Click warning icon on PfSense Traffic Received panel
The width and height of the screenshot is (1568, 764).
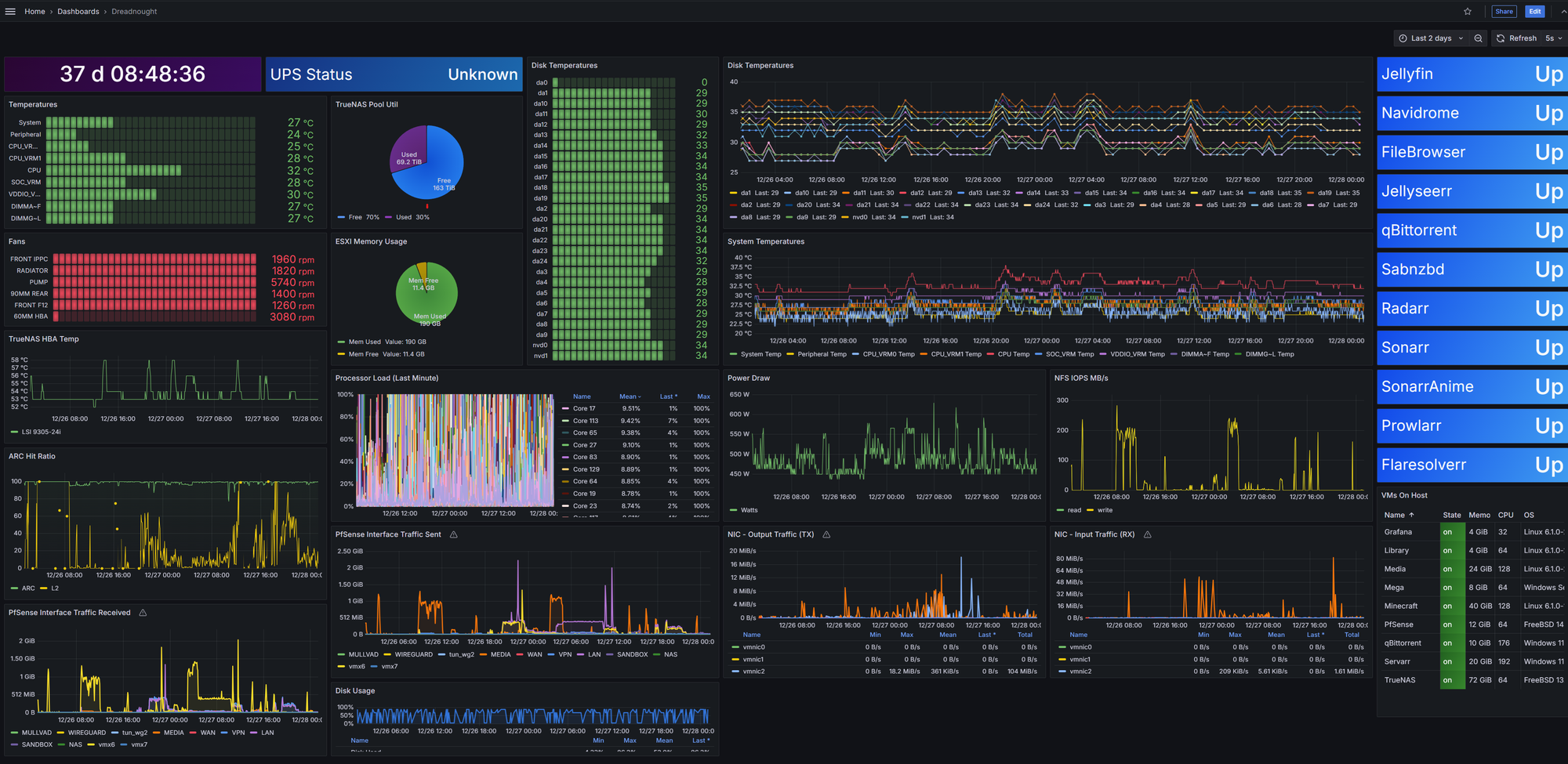143,613
